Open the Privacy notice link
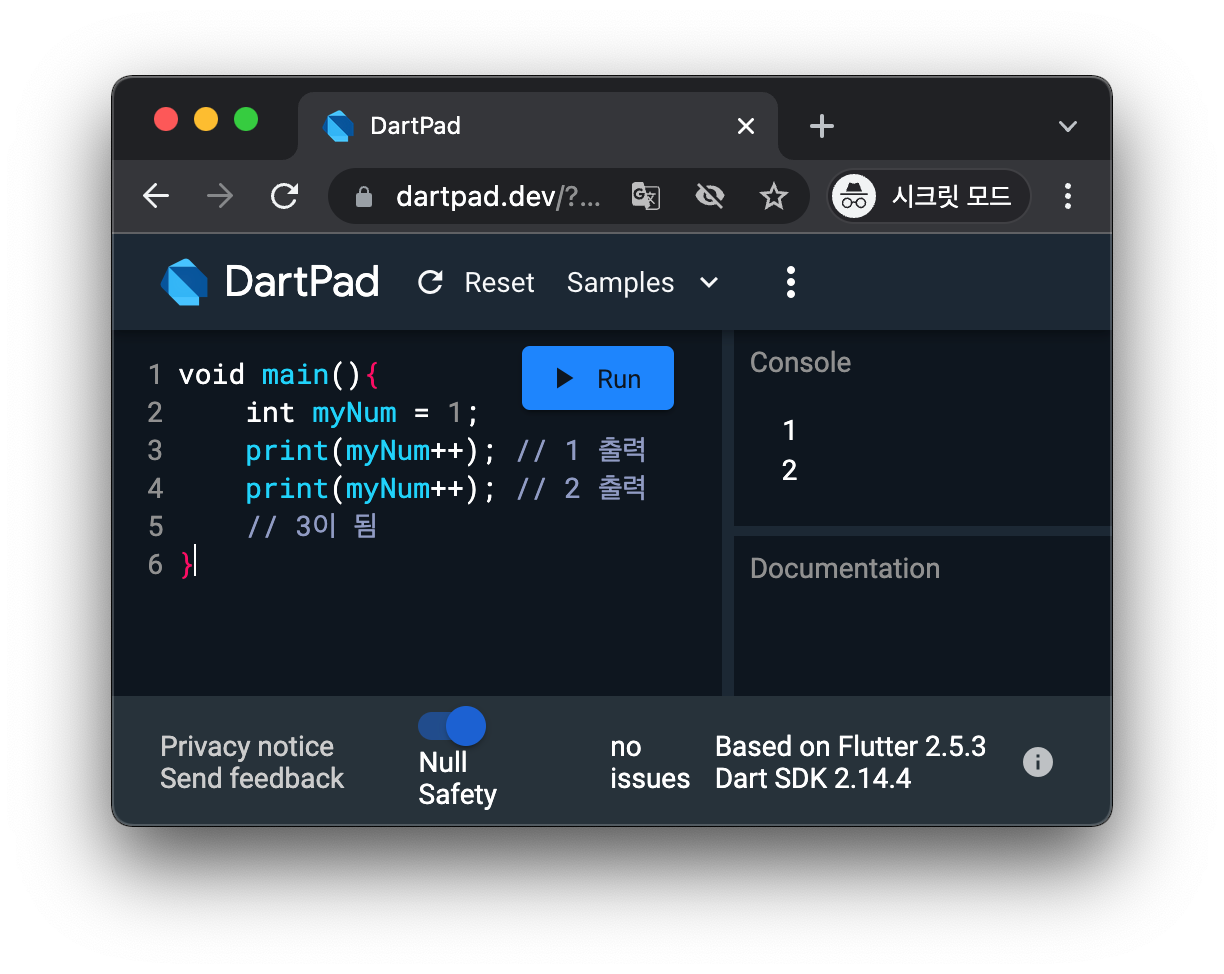This screenshot has width=1224, height=974. (x=247, y=747)
